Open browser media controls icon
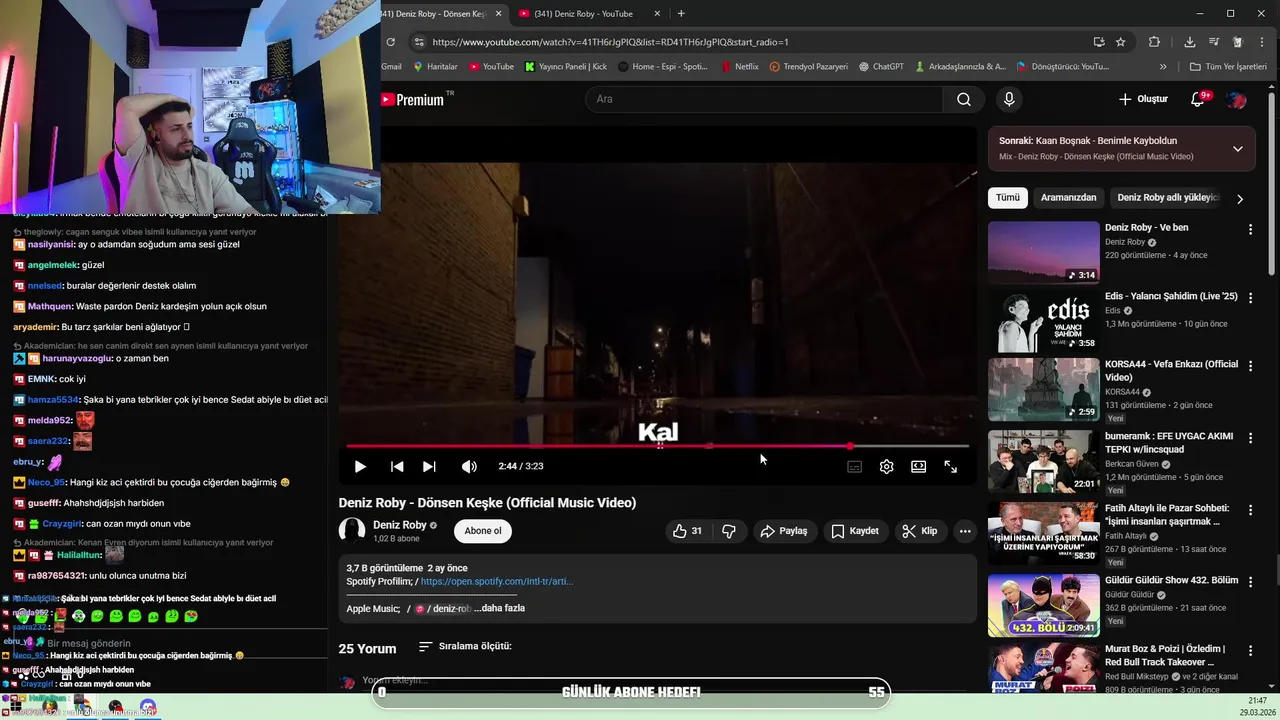This screenshot has height=720, width=1280. point(1214,42)
